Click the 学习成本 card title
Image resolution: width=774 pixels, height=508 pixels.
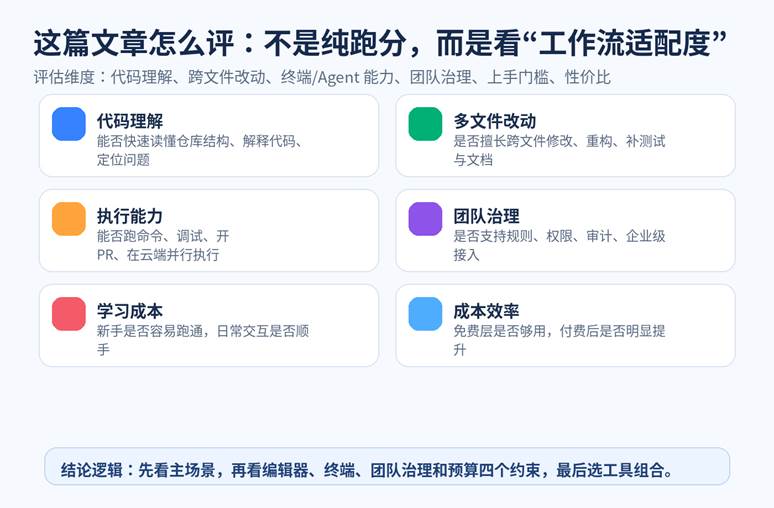130,311
